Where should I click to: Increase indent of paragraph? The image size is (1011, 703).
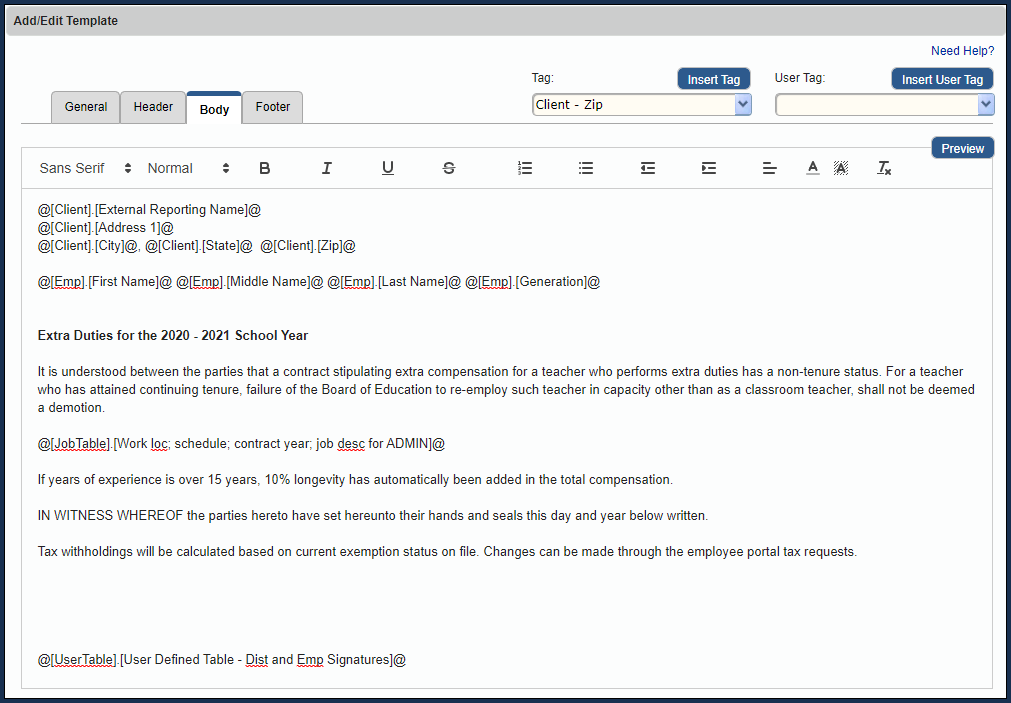709,168
